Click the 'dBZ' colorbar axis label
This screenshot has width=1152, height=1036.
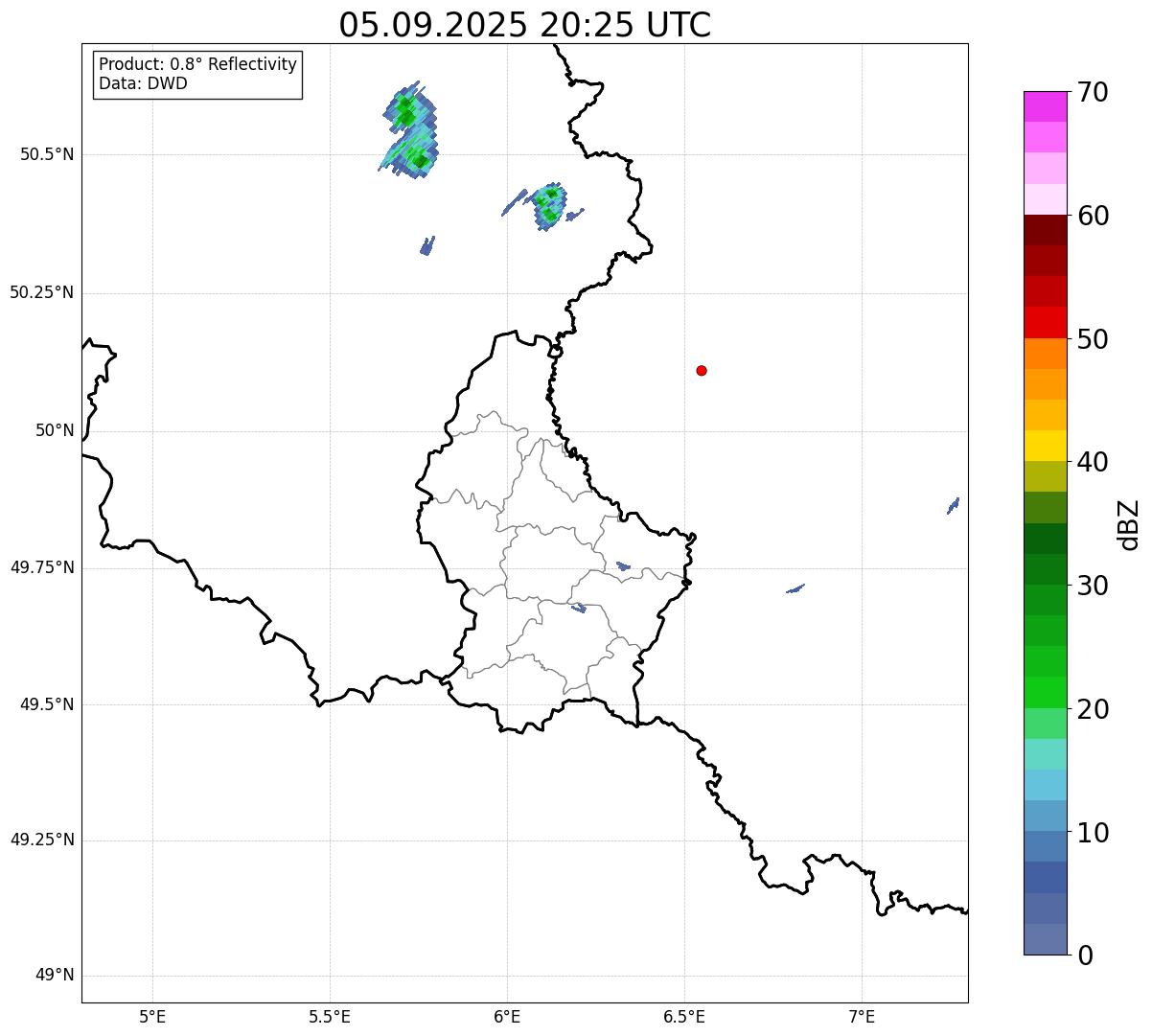pyautogui.click(x=1129, y=524)
